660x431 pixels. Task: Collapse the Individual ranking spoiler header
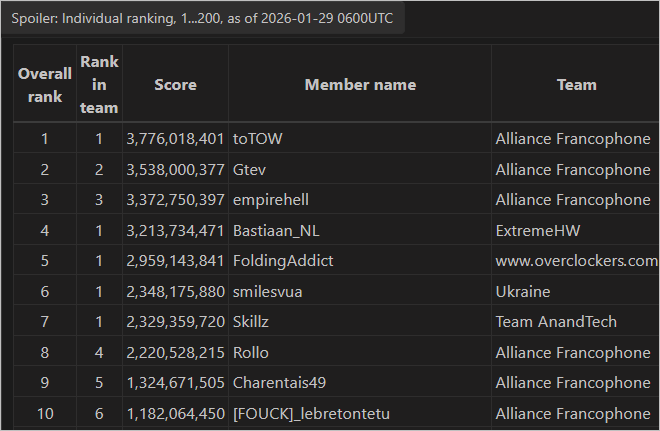click(x=202, y=19)
